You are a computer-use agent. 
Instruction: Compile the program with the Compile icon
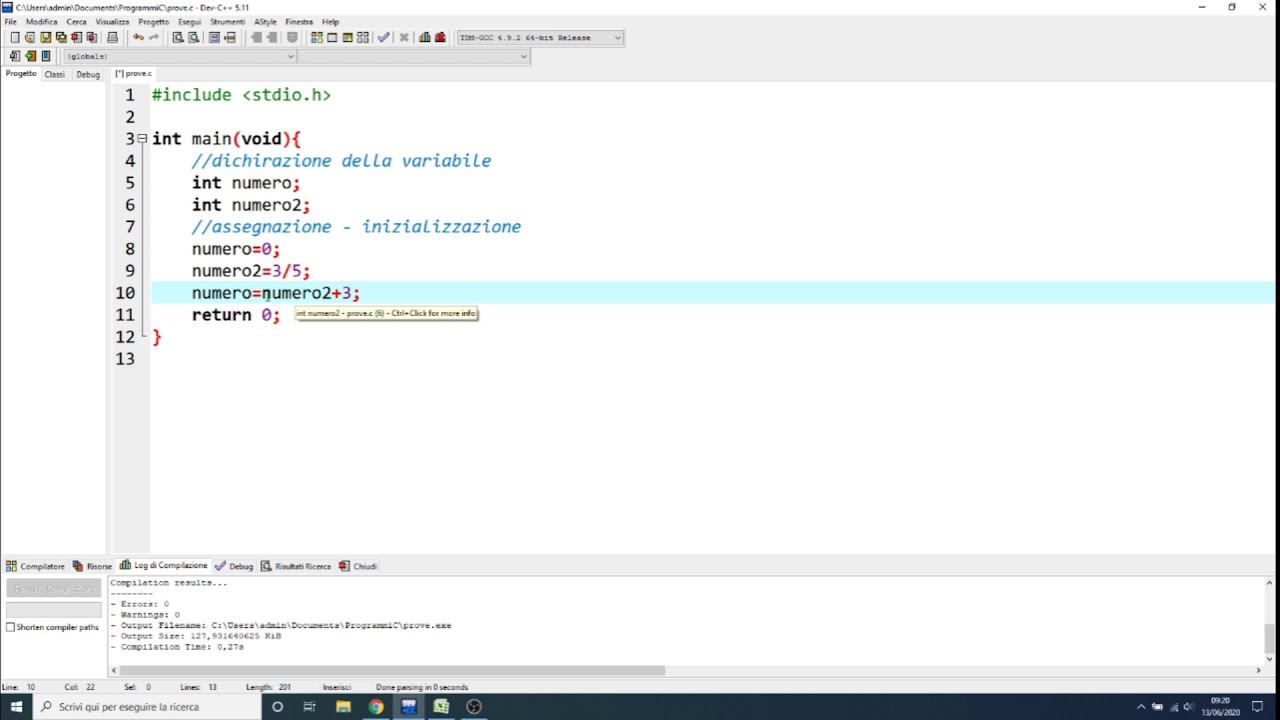pyautogui.click(x=317, y=38)
